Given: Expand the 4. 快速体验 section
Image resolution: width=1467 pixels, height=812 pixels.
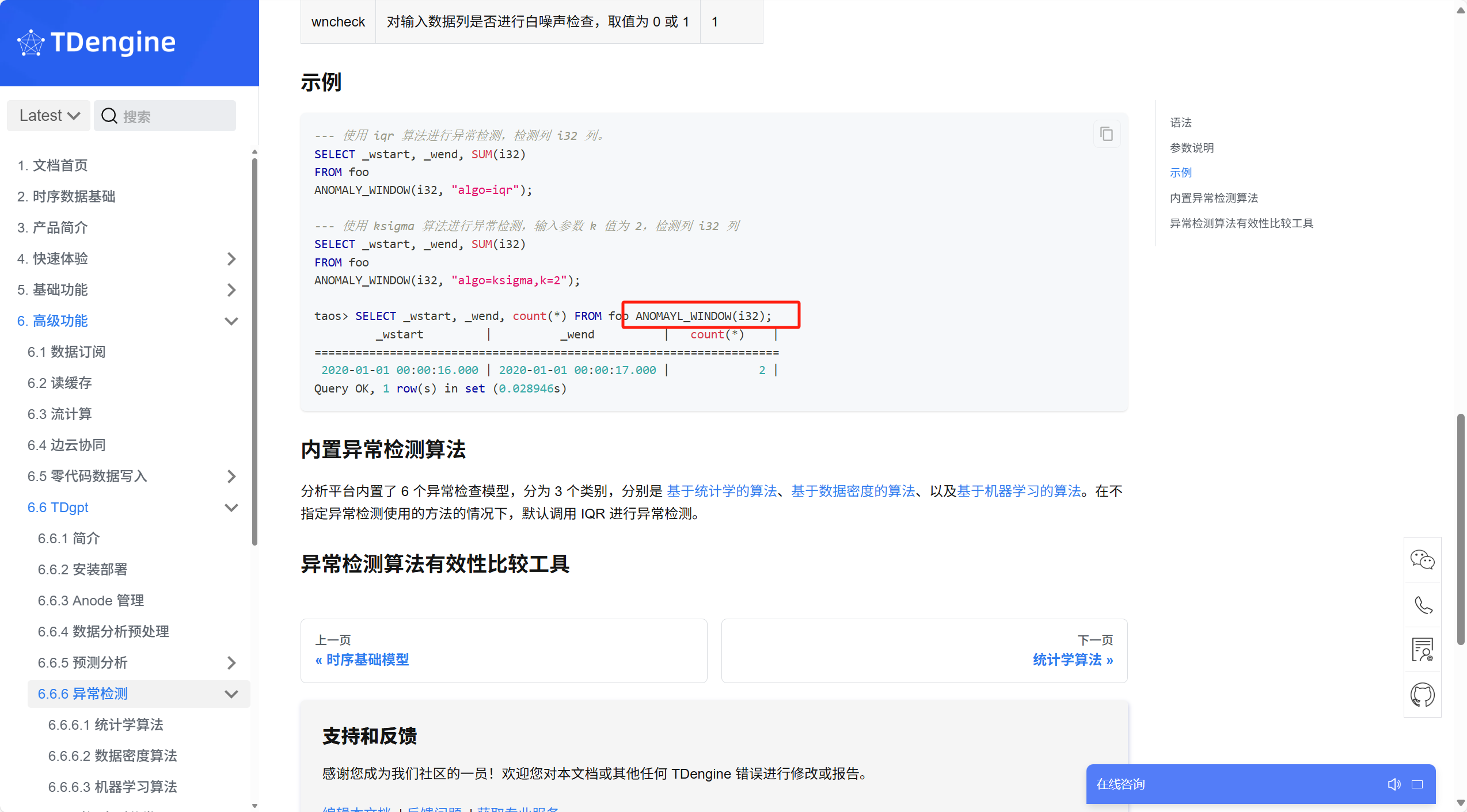Looking at the screenshot, I should (231, 259).
